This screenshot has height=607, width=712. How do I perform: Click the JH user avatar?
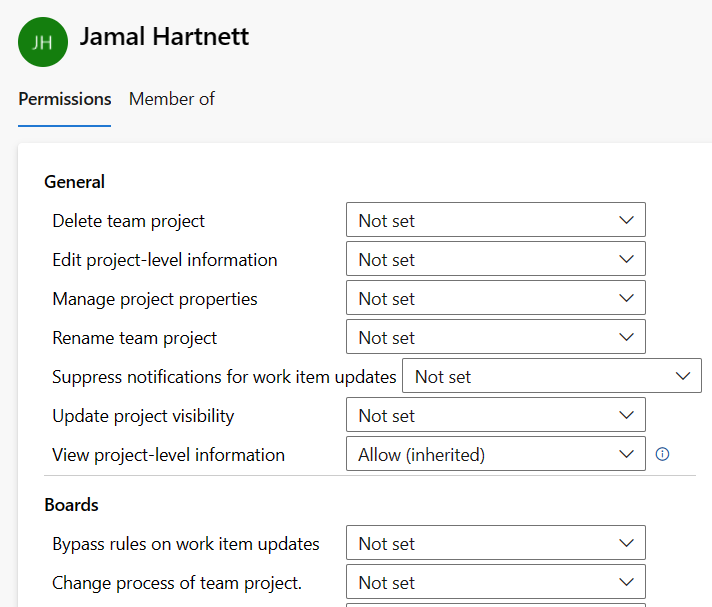[x=43, y=42]
